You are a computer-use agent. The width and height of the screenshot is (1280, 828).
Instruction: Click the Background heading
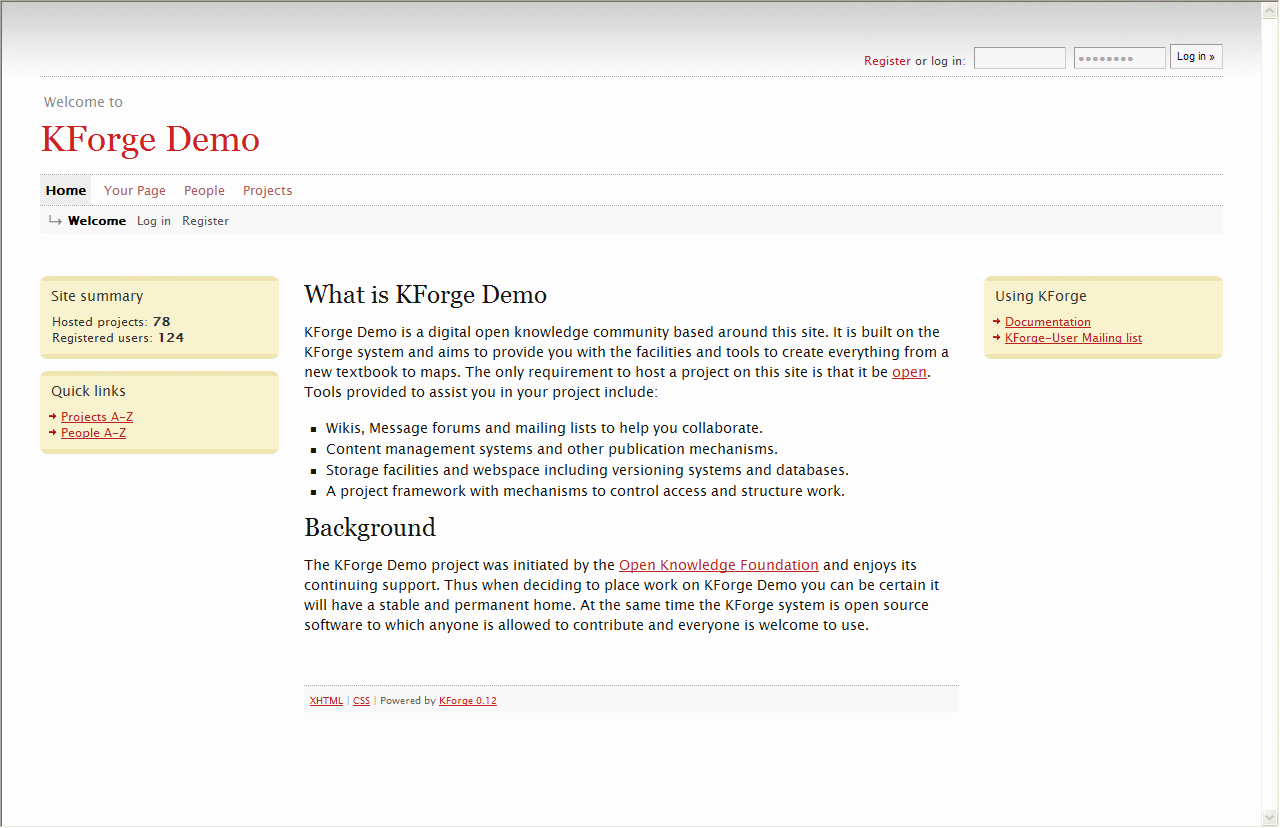370,527
